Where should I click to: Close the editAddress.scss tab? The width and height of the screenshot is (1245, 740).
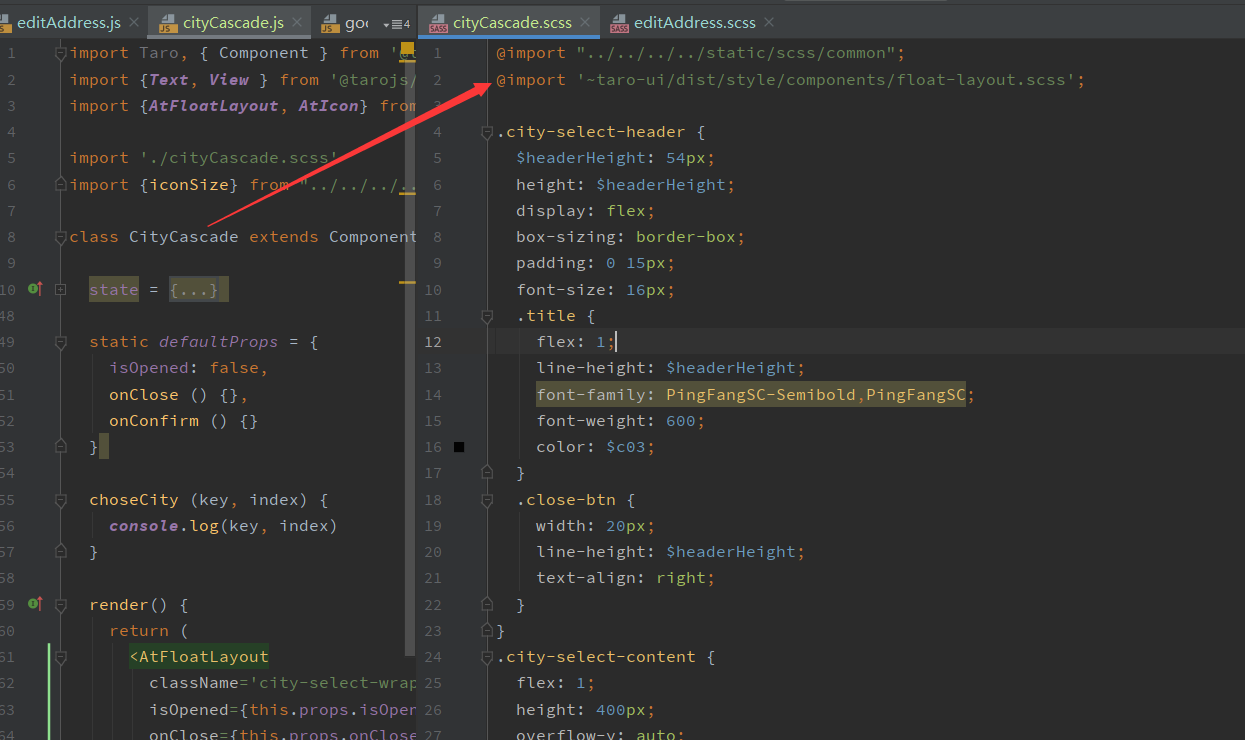pos(769,23)
